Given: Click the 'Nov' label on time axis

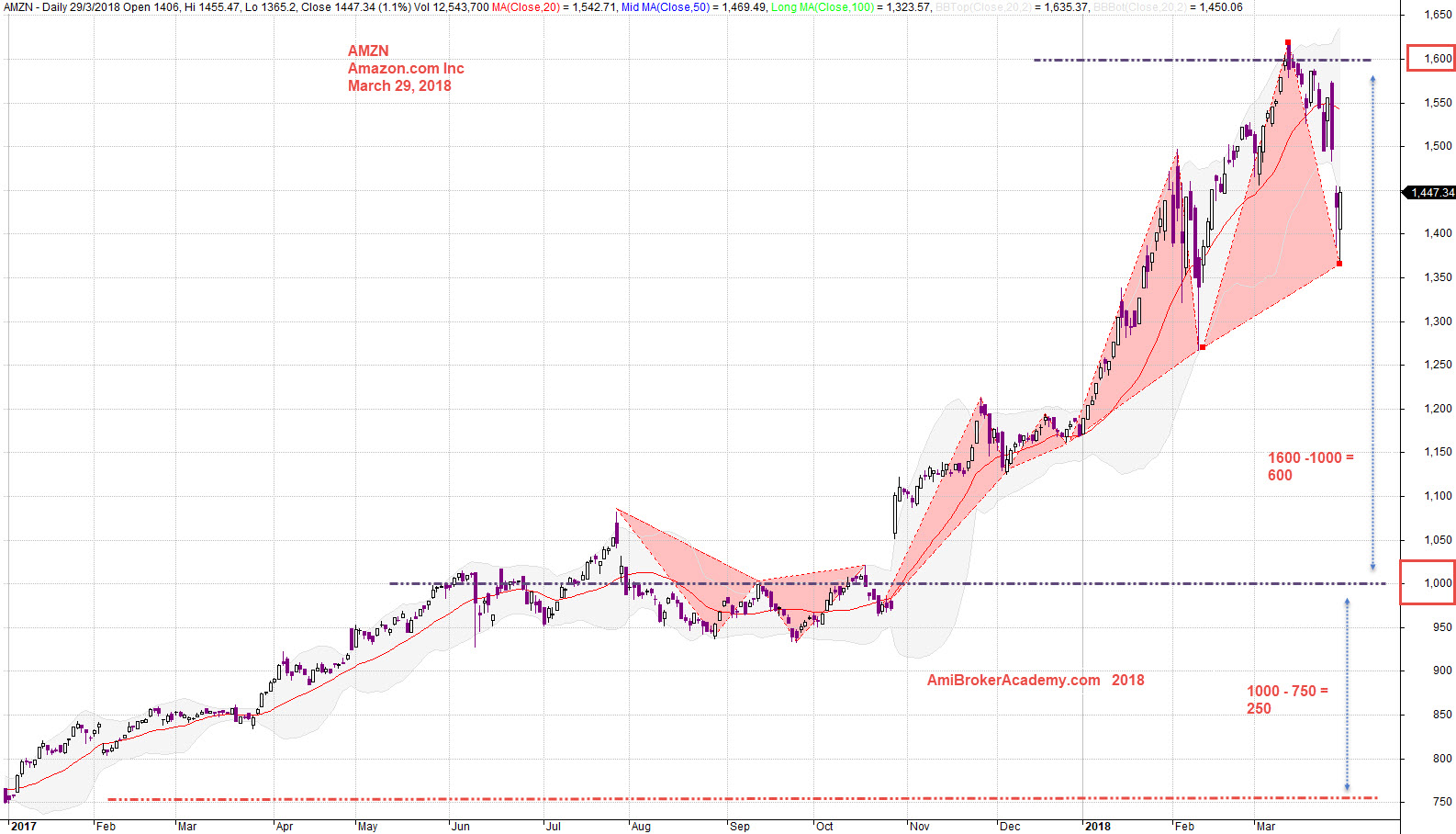Looking at the screenshot, I should click(x=920, y=827).
